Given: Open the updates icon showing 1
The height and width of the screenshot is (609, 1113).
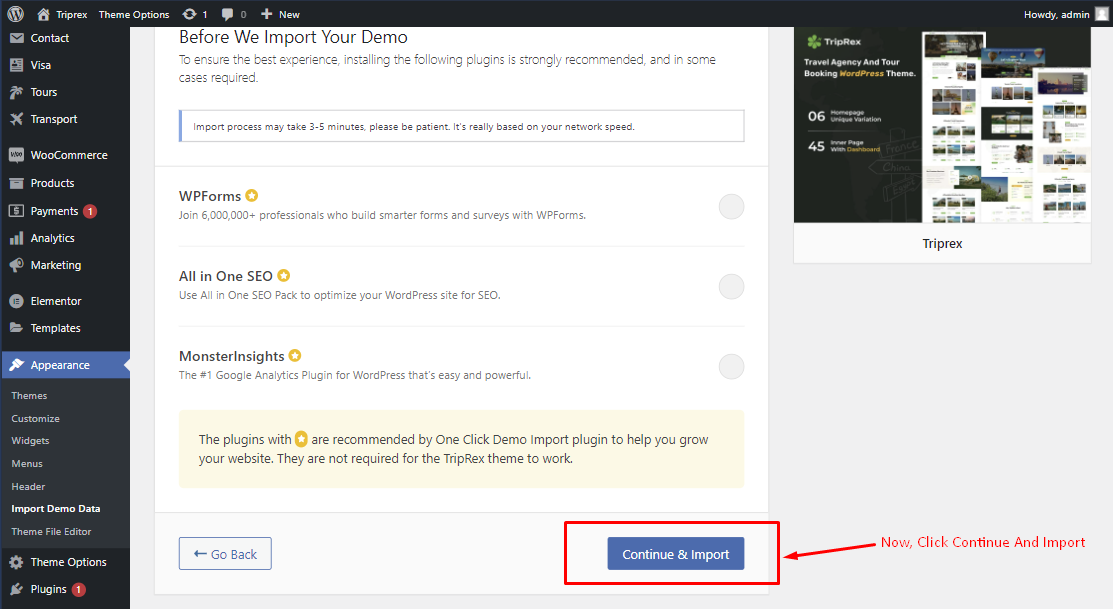Looking at the screenshot, I should pos(190,14).
